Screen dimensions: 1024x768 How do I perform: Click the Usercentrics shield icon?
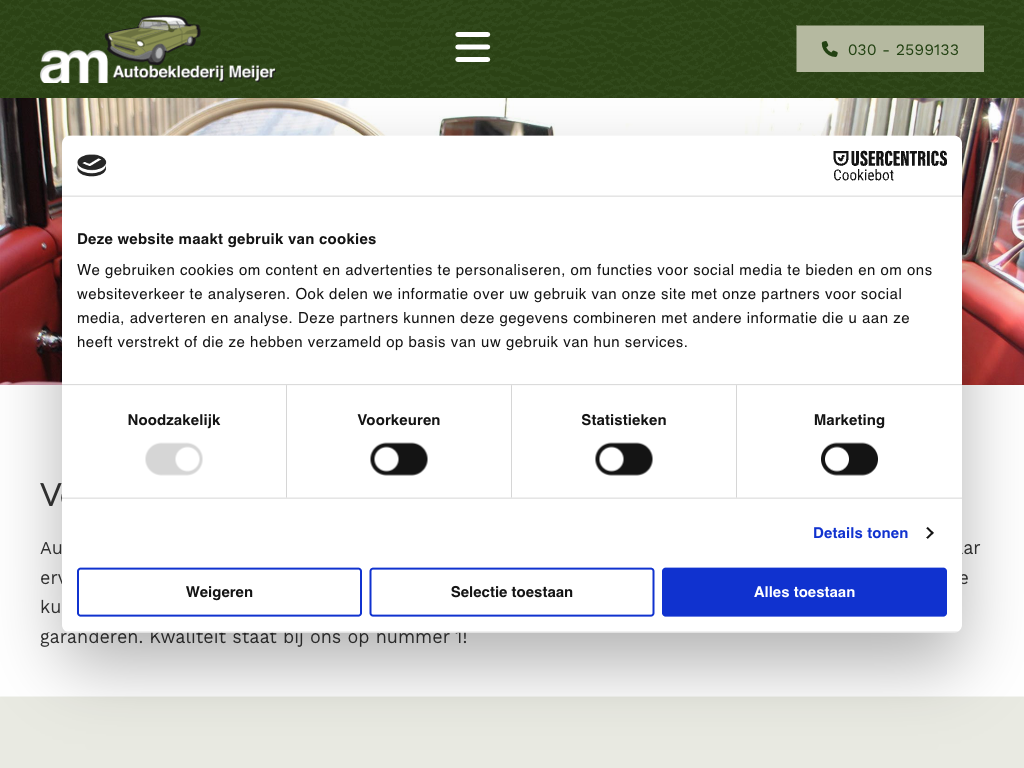841,158
